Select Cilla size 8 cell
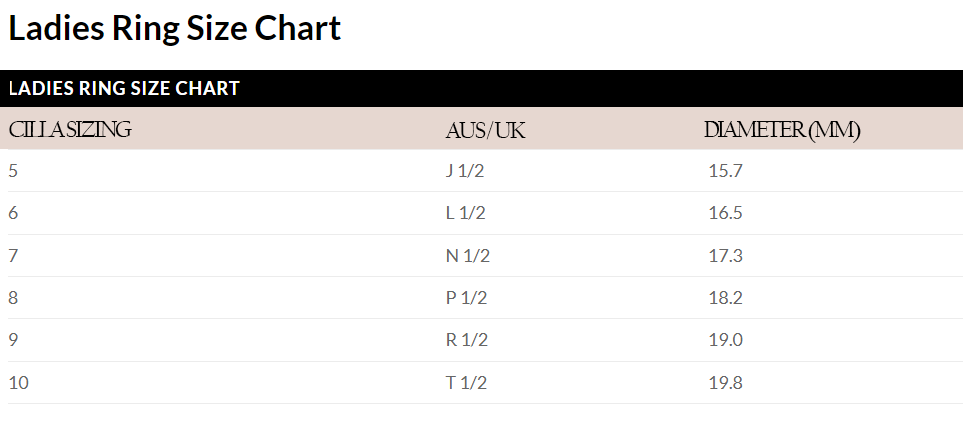 13,298
